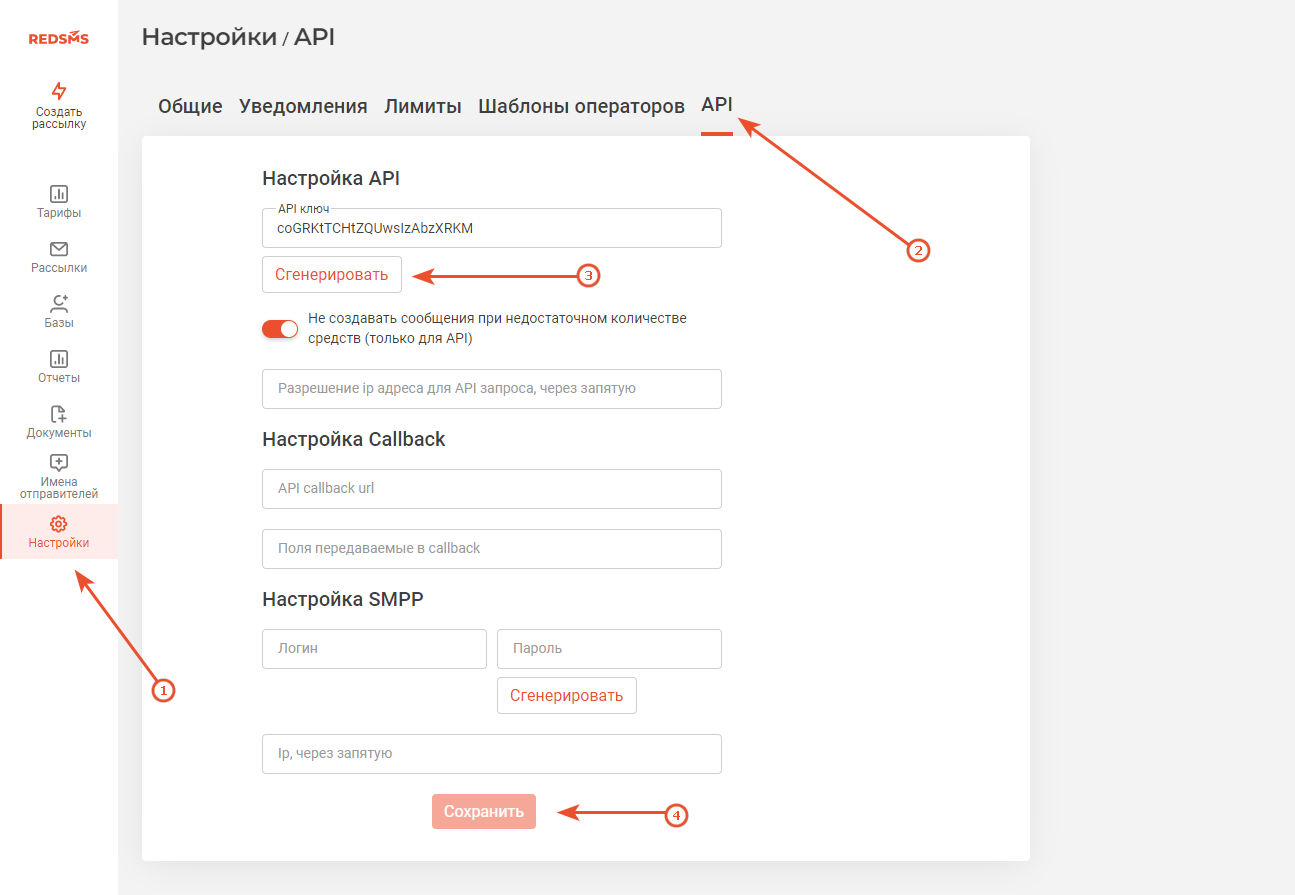Open Имена отправителей message icon
The width and height of the screenshot is (1295, 895).
pos(59,463)
